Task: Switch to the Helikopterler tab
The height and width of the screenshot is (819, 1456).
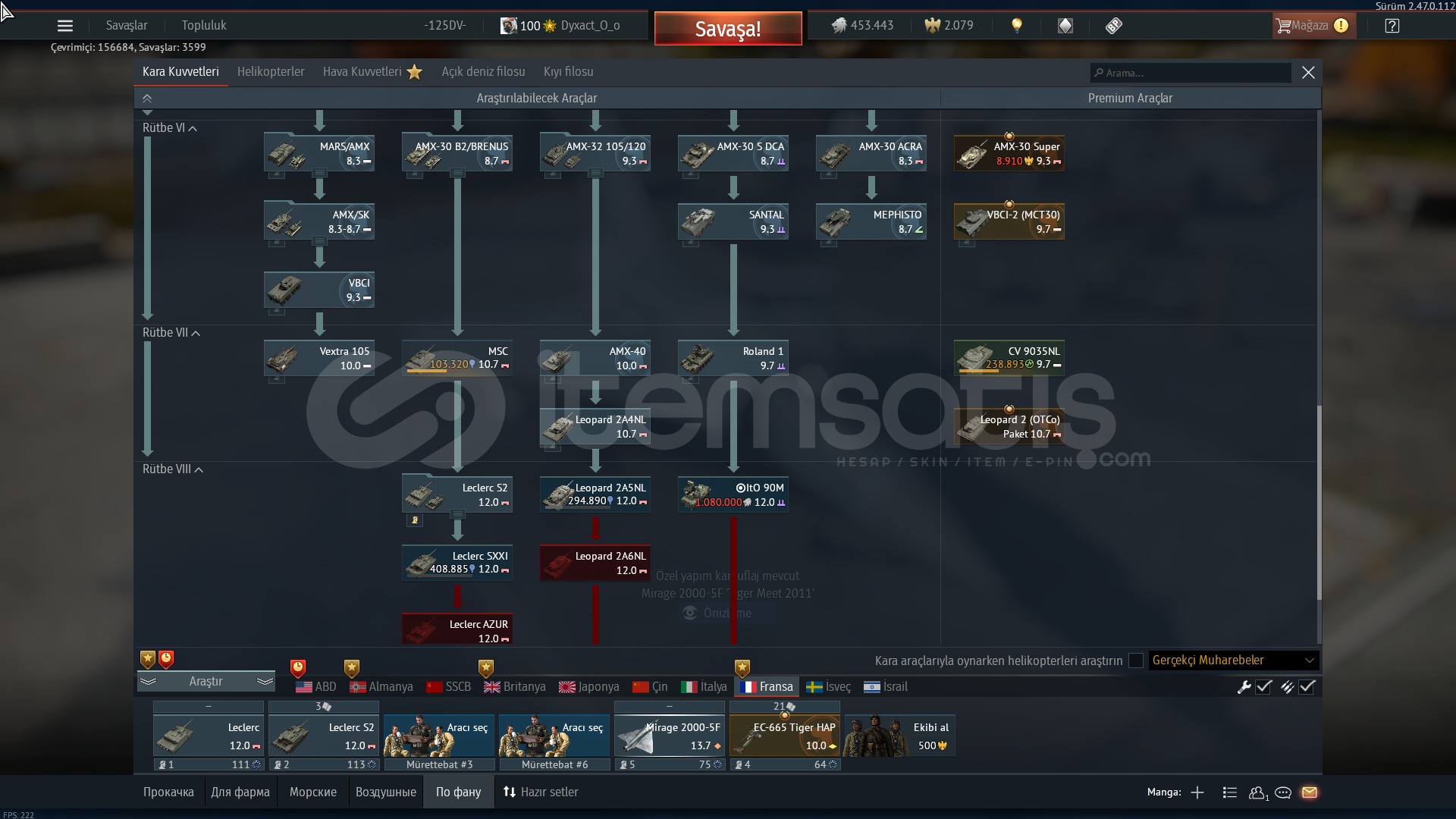Action: pyautogui.click(x=271, y=72)
